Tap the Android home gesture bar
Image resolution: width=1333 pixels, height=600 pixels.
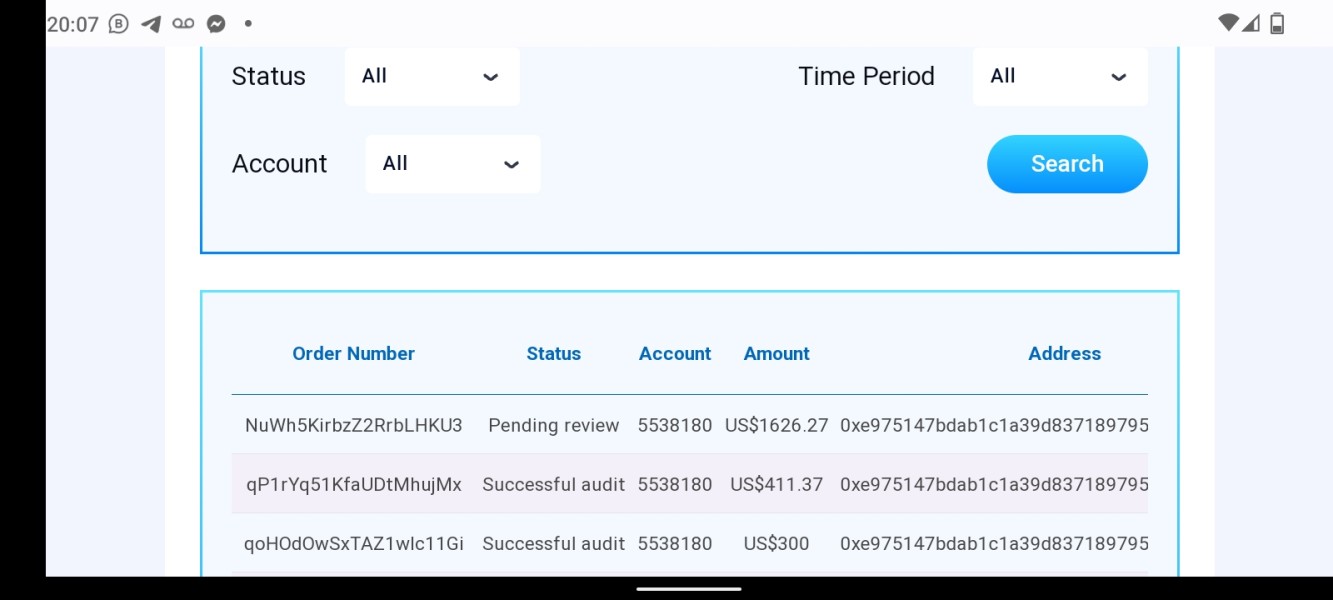coord(689,589)
